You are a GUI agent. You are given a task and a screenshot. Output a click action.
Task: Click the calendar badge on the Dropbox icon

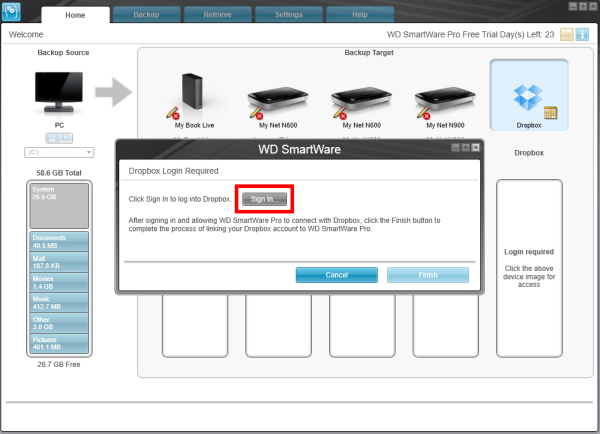pos(550,113)
